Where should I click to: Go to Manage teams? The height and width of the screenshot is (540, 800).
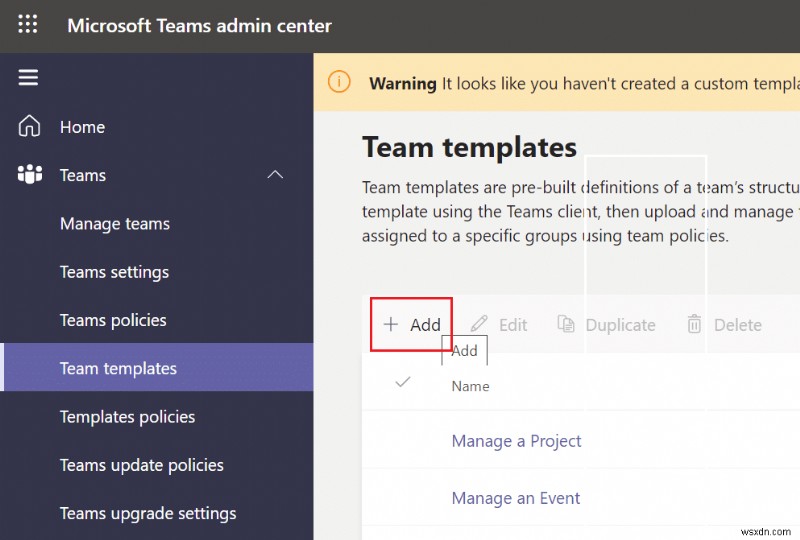[x=115, y=224]
